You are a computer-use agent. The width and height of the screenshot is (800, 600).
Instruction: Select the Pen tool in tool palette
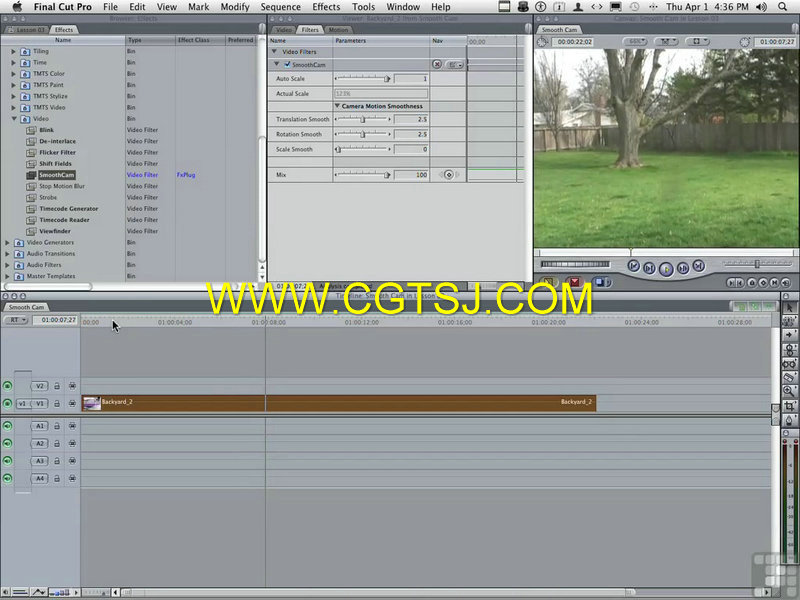pos(789,420)
